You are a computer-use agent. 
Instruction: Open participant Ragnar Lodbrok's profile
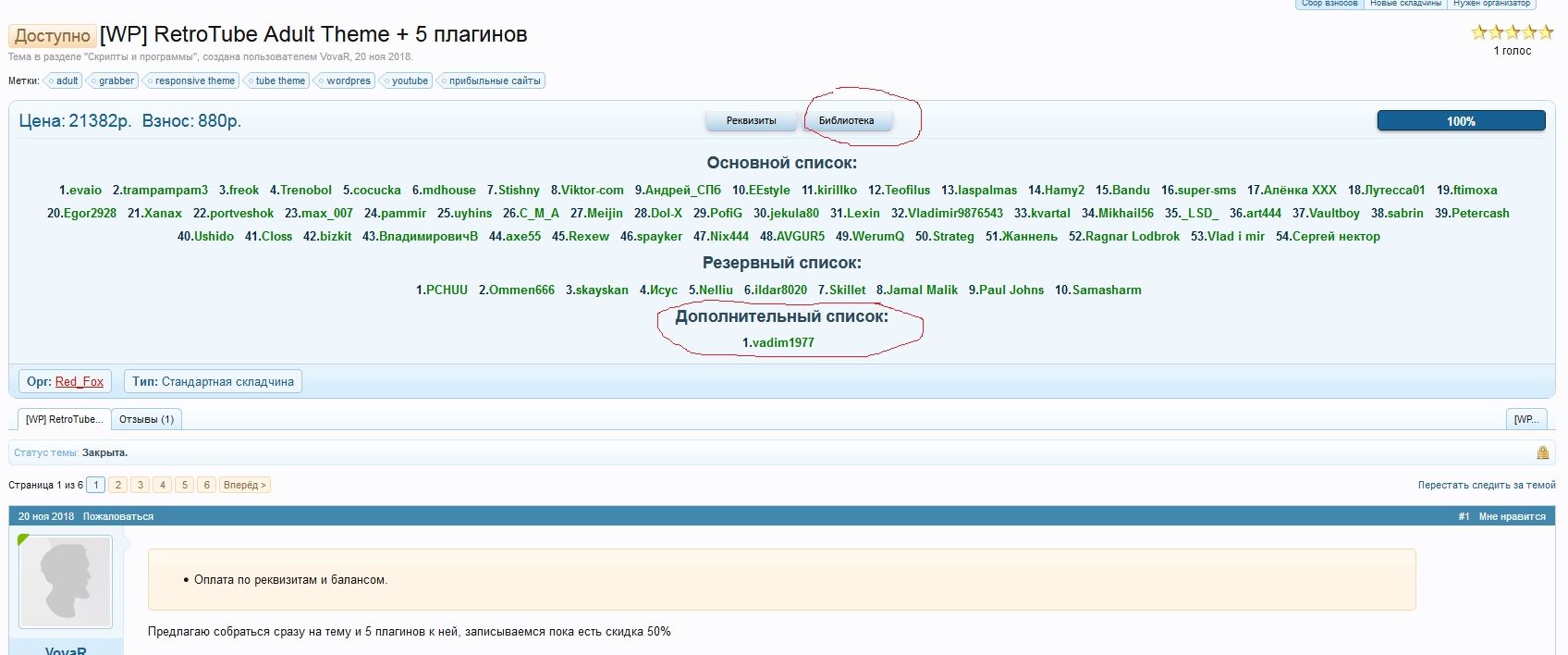pyautogui.click(x=1133, y=236)
